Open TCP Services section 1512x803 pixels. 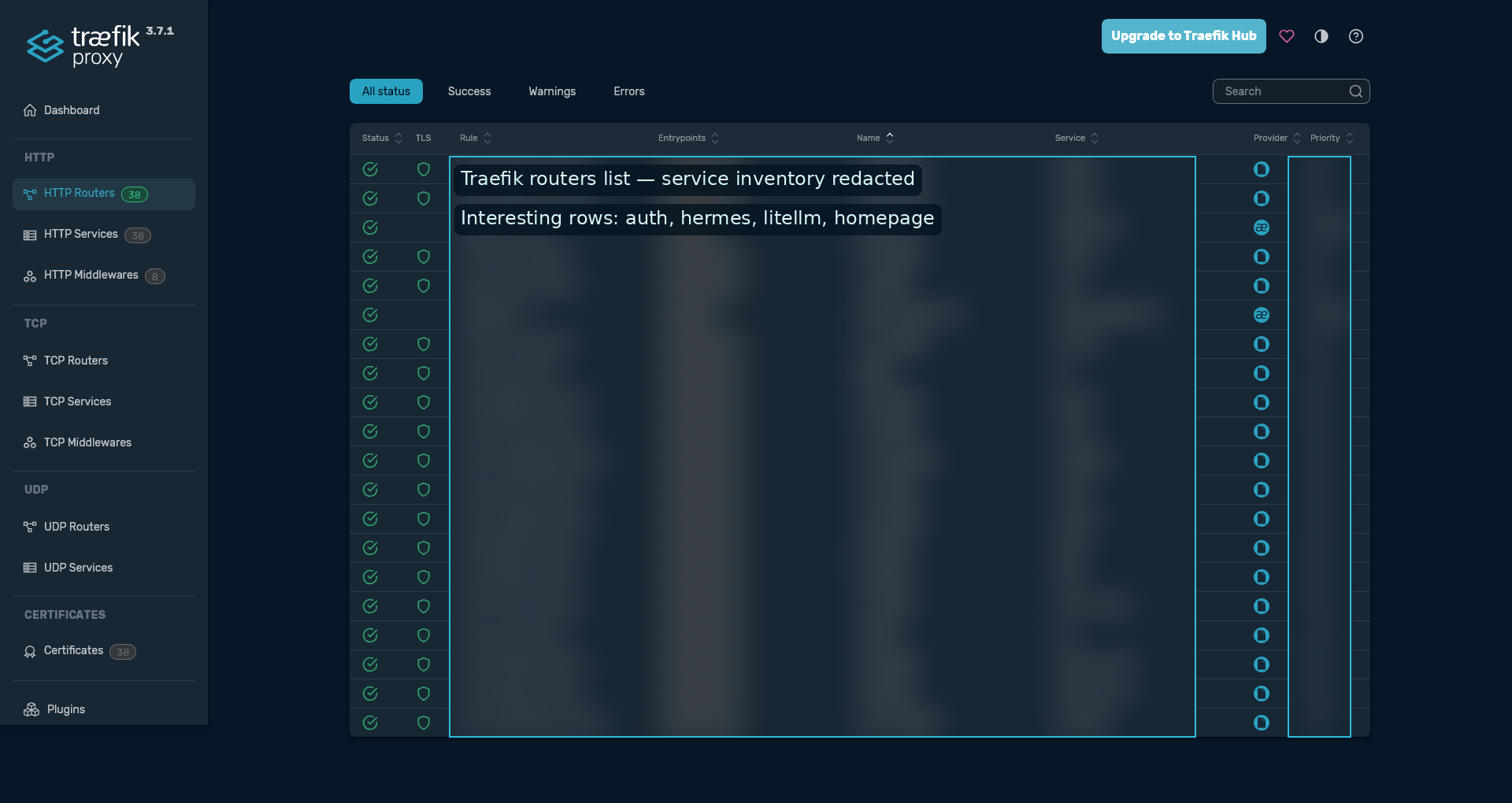click(x=104, y=401)
